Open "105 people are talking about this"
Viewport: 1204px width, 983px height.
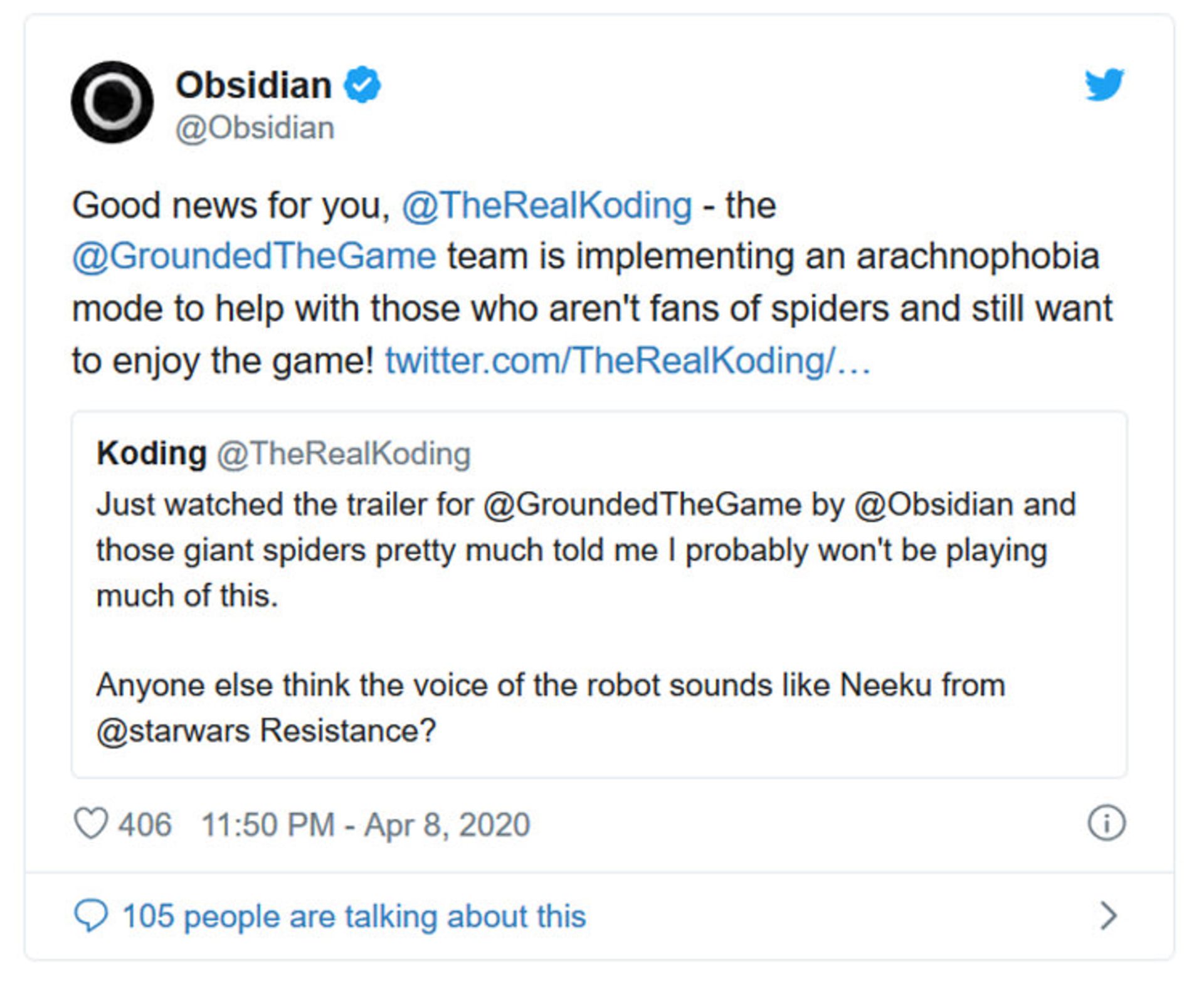point(354,916)
